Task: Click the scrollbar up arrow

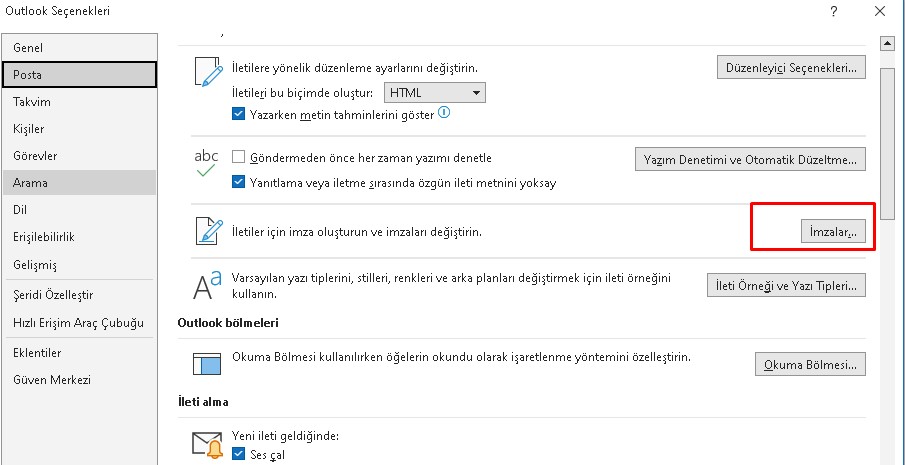Action: tap(886, 43)
